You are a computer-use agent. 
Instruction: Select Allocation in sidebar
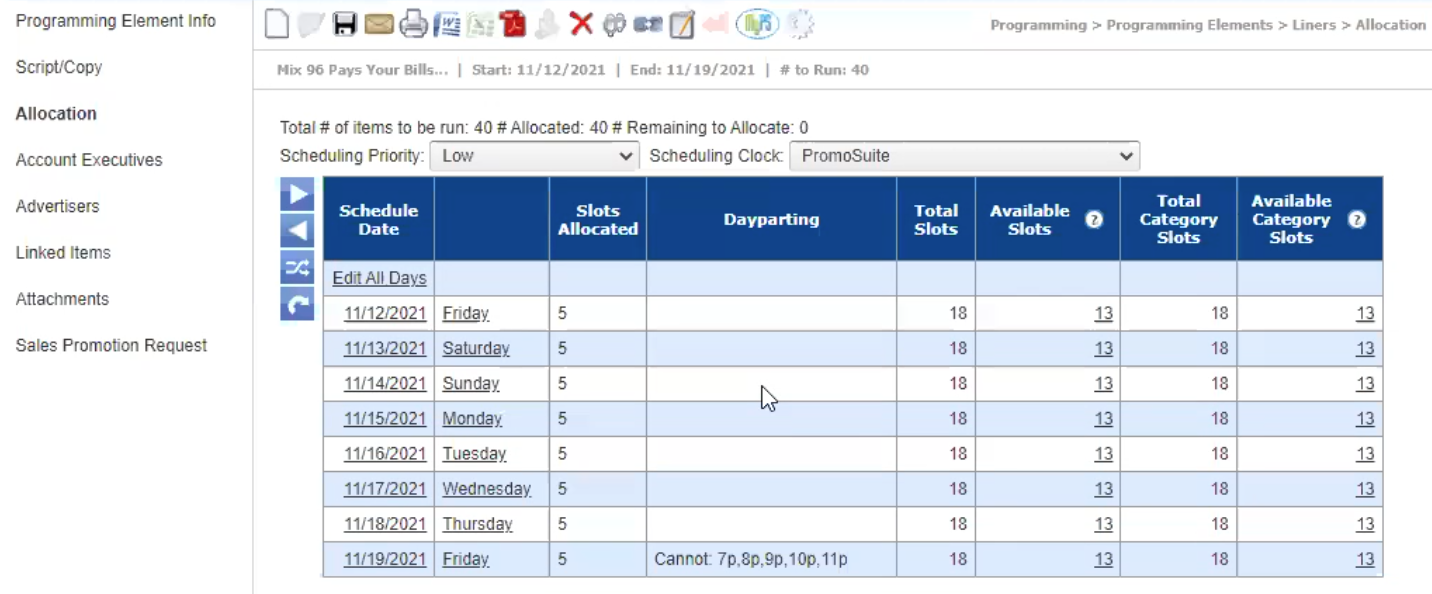click(56, 114)
